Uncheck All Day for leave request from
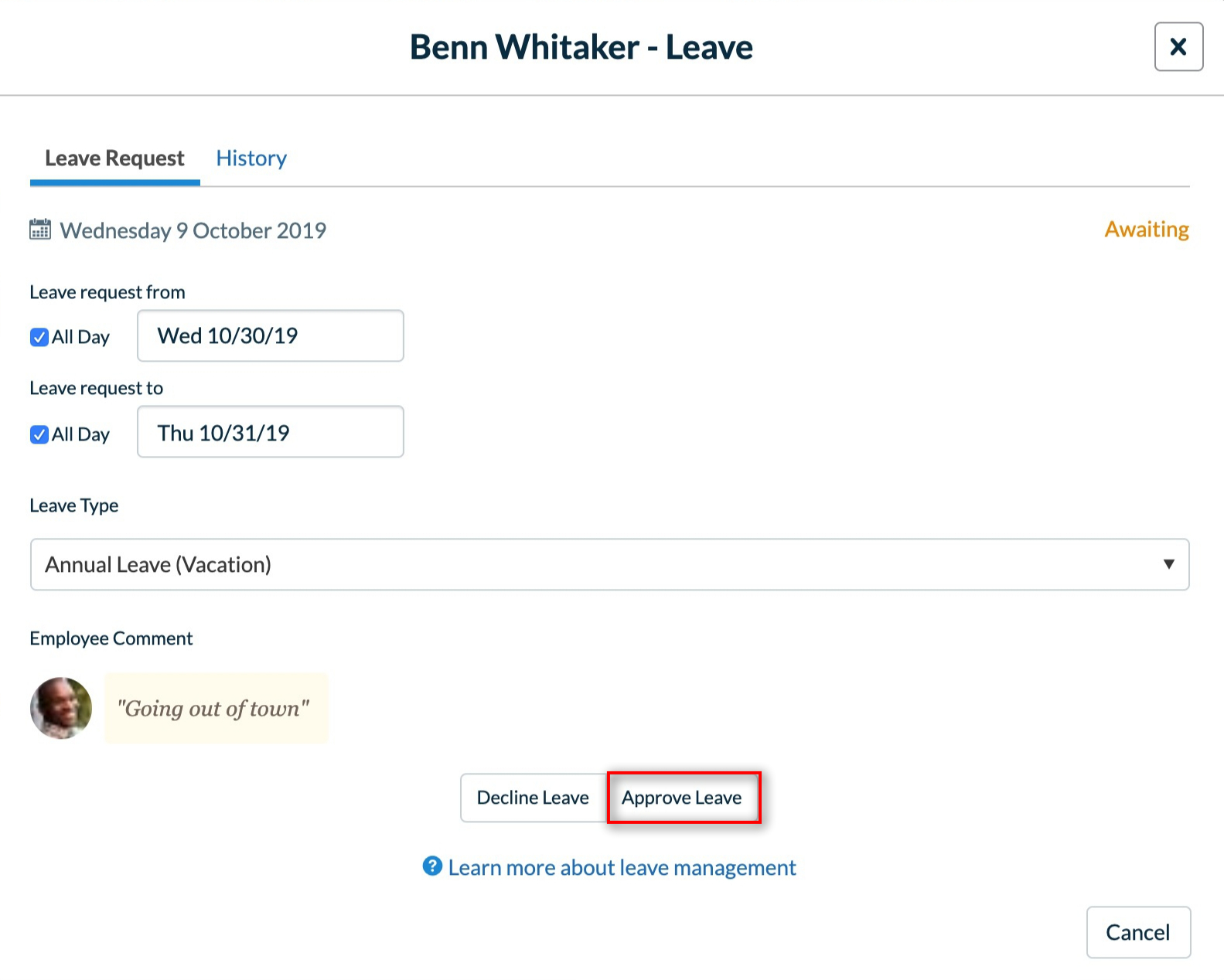 pos(39,337)
